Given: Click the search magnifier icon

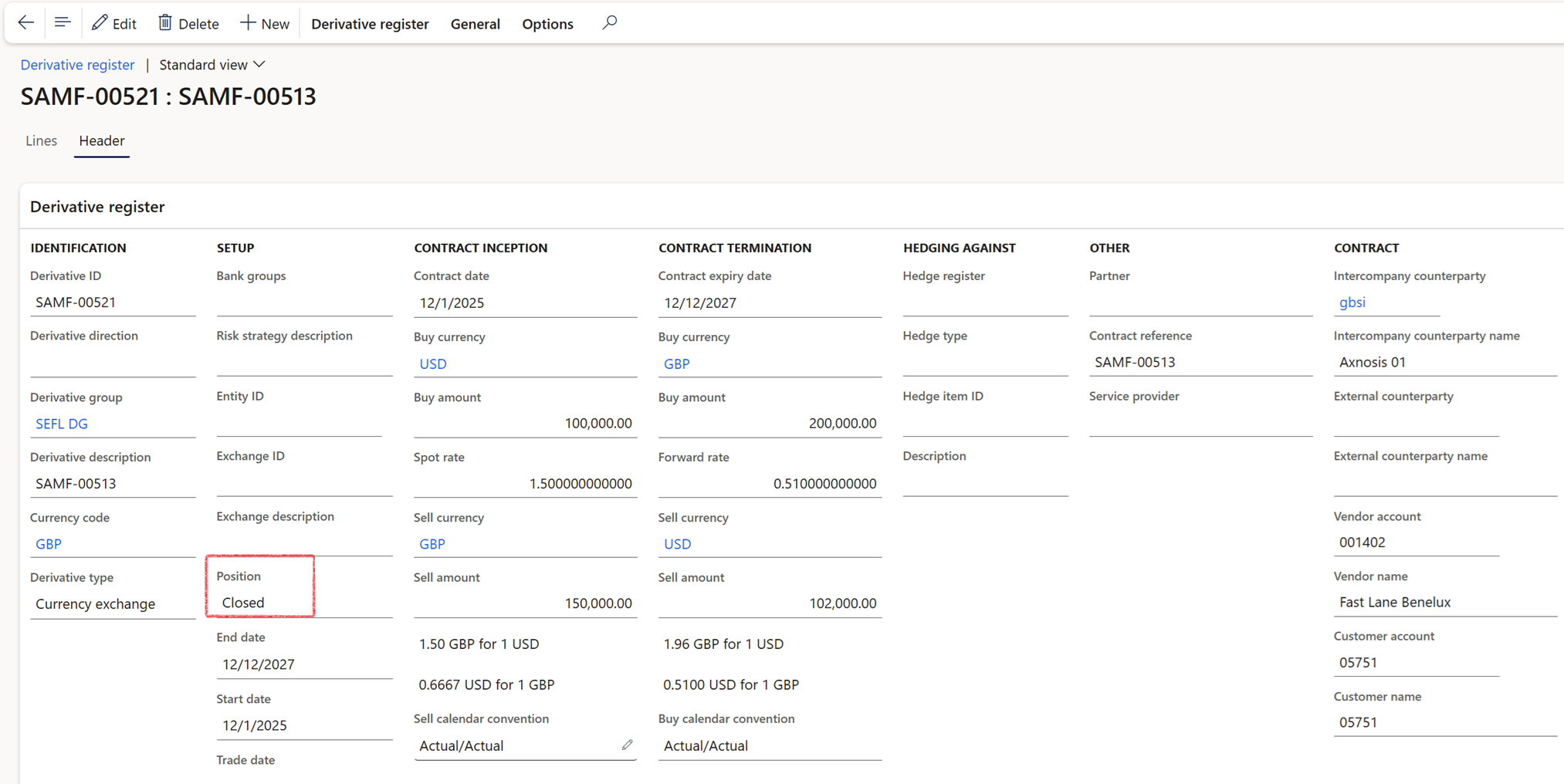Looking at the screenshot, I should [x=609, y=23].
